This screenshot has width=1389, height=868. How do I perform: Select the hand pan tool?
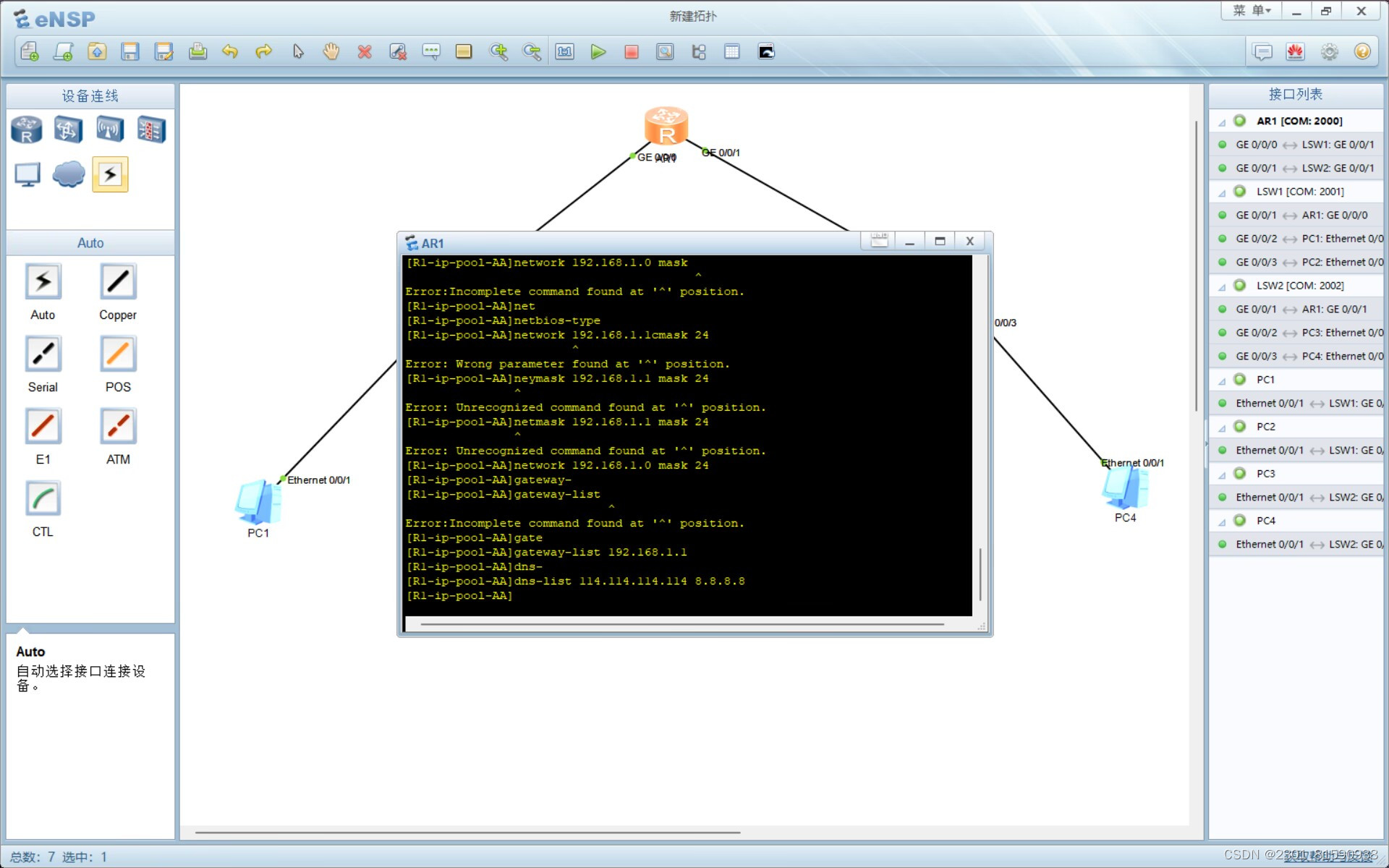coord(331,51)
